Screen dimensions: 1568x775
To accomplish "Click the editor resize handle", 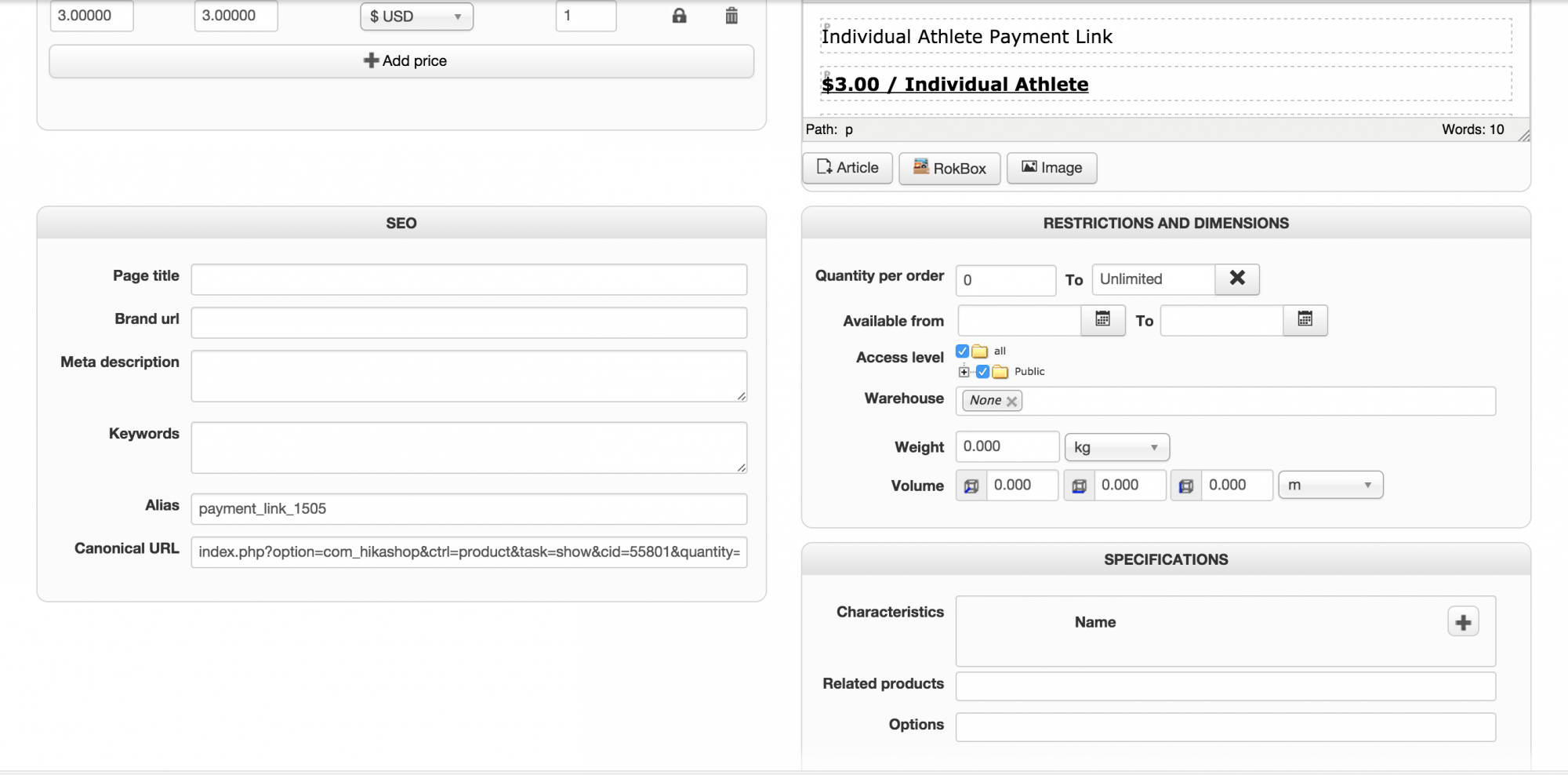I will (1523, 136).
